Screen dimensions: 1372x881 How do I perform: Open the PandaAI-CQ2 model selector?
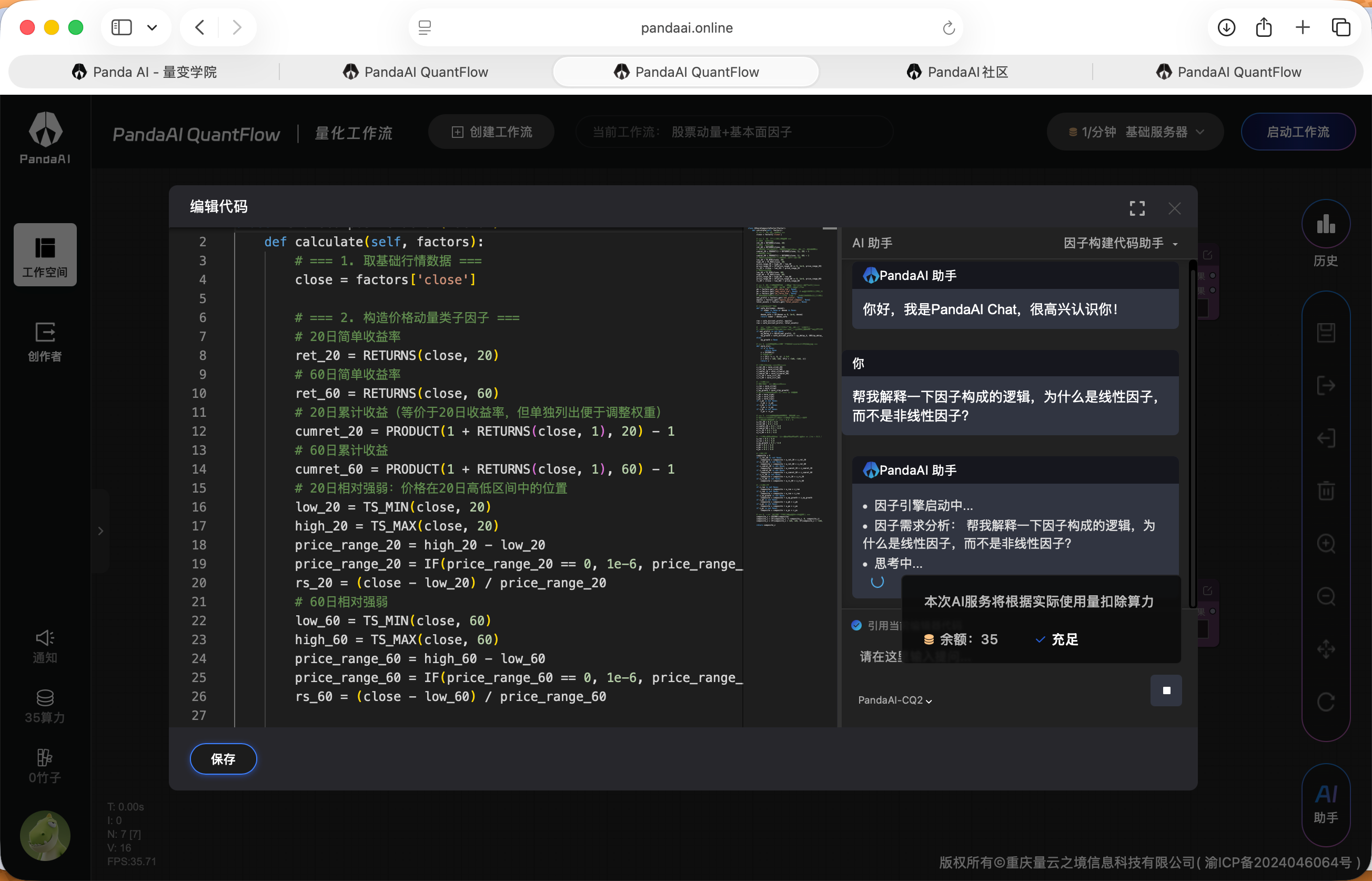tap(895, 700)
